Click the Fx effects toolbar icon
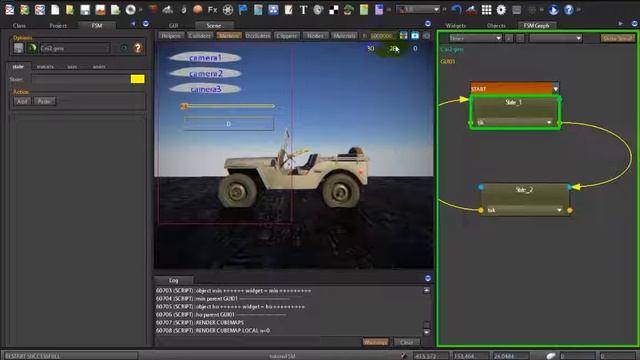Image resolution: width=640 pixels, height=360 pixels. point(212,9)
